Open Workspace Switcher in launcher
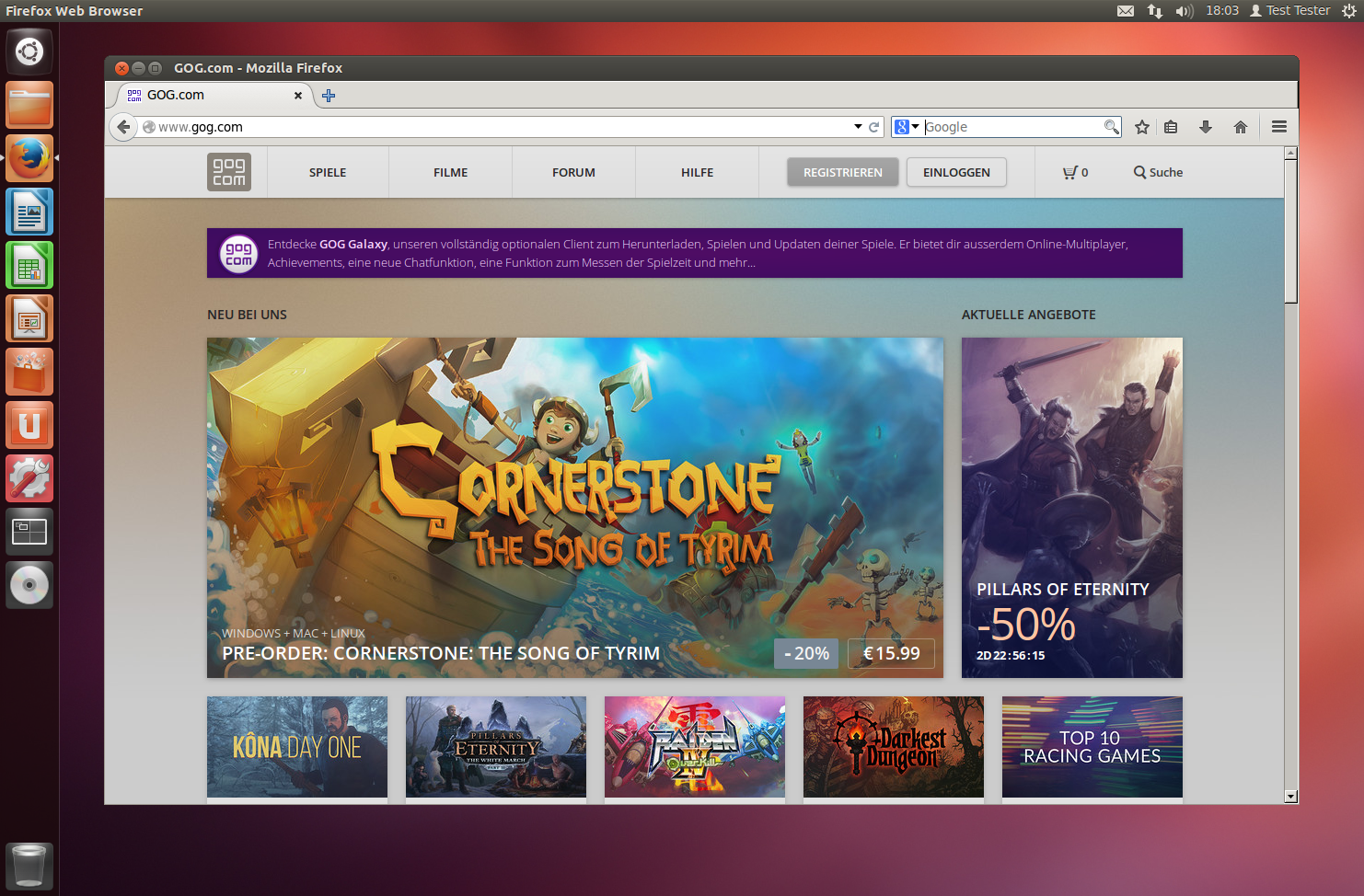This screenshot has width=1364, height=896. 29,532
